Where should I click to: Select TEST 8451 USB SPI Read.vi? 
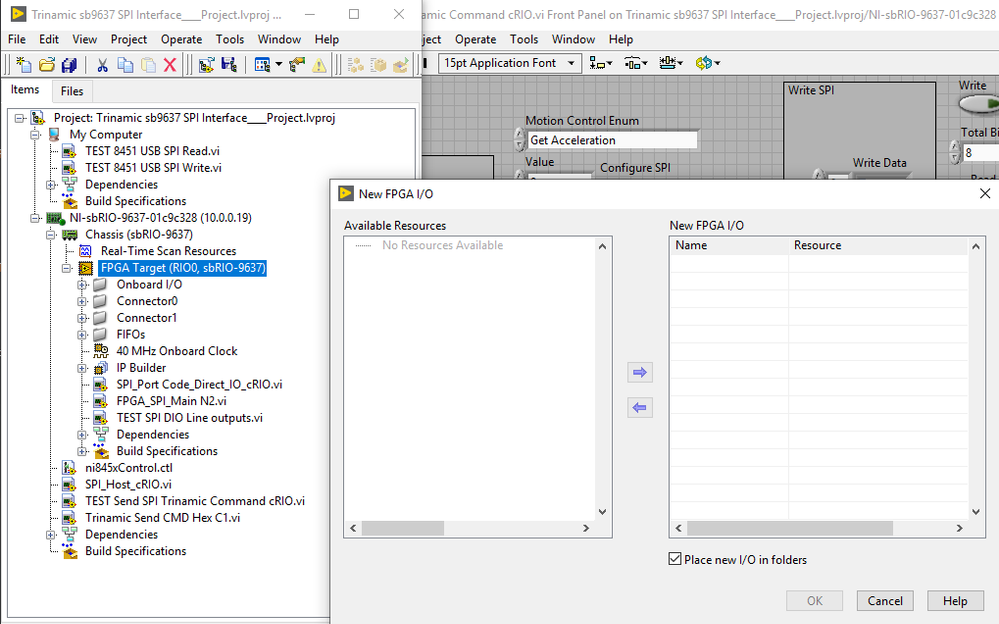(152, 151)
